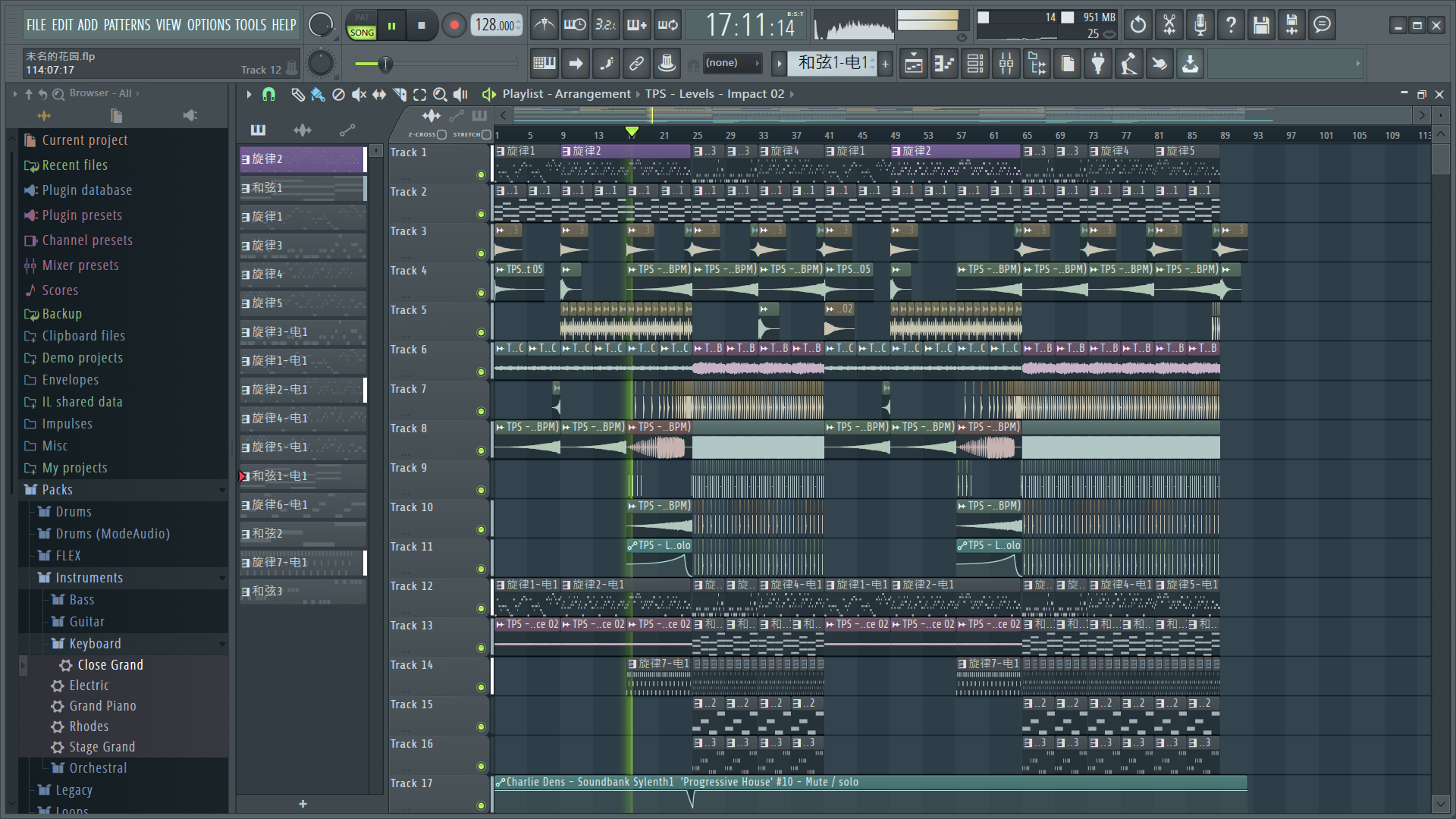Image resolution: width=1456 pixels, height=819 pixels.
Task: Toggle mute LED on Track 17
Action: 481,806
